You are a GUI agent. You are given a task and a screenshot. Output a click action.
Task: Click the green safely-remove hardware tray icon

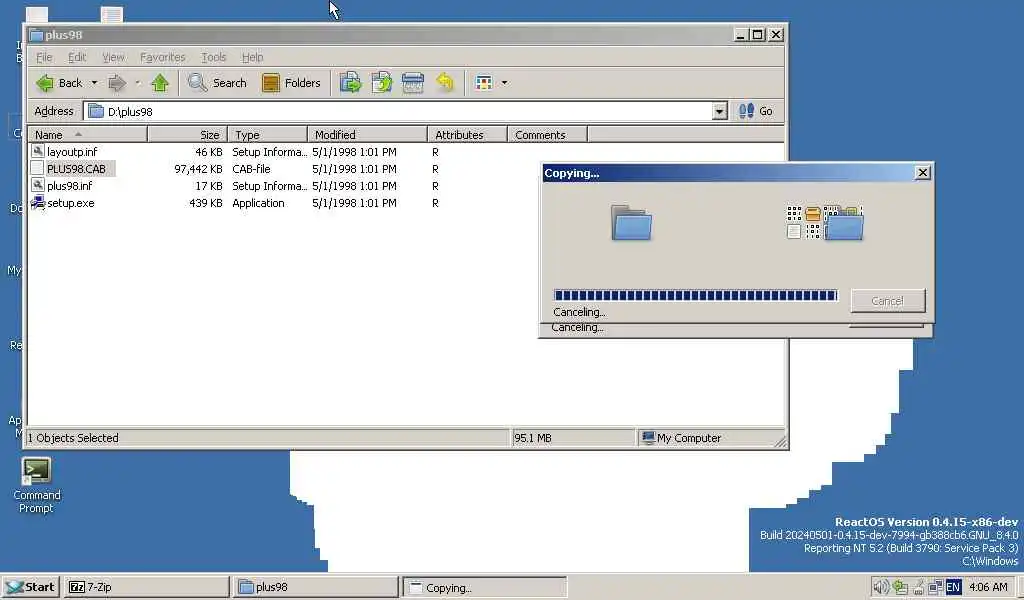click(x=900, y=587)
